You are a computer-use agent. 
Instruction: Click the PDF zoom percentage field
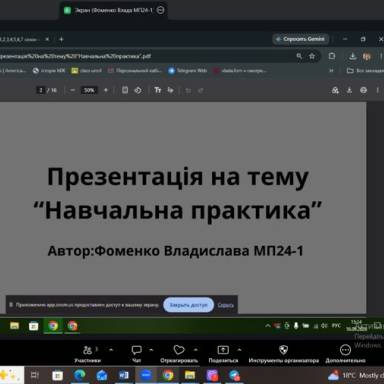coord(89,90)
